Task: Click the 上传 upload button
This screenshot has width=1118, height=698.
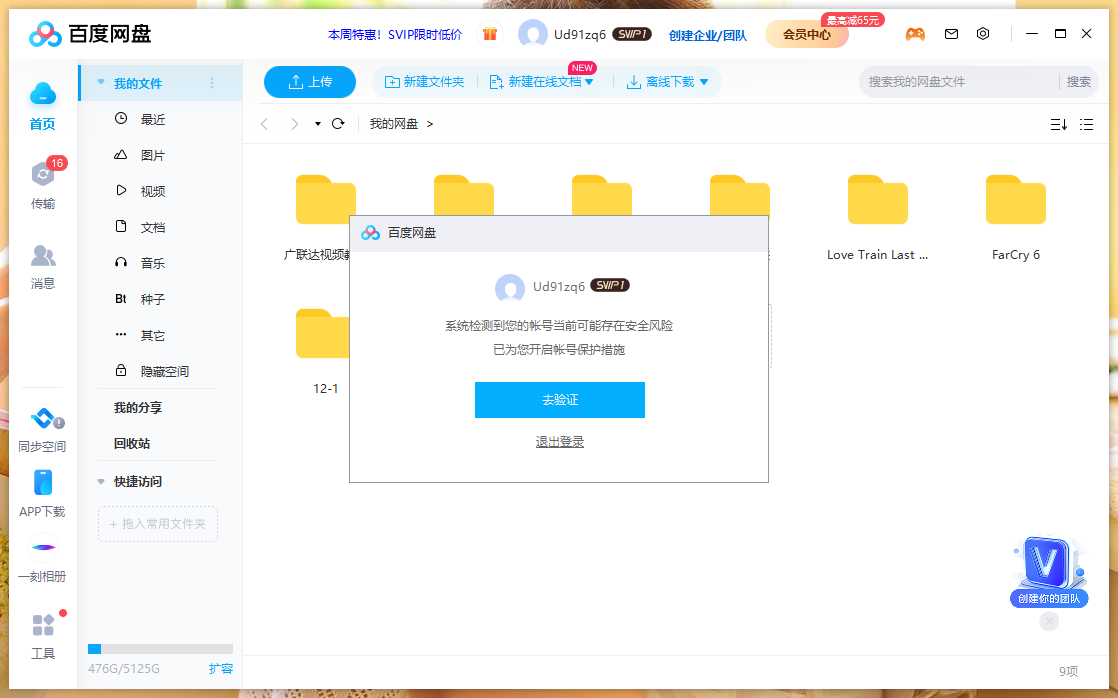Action: (x=309, y=82)
